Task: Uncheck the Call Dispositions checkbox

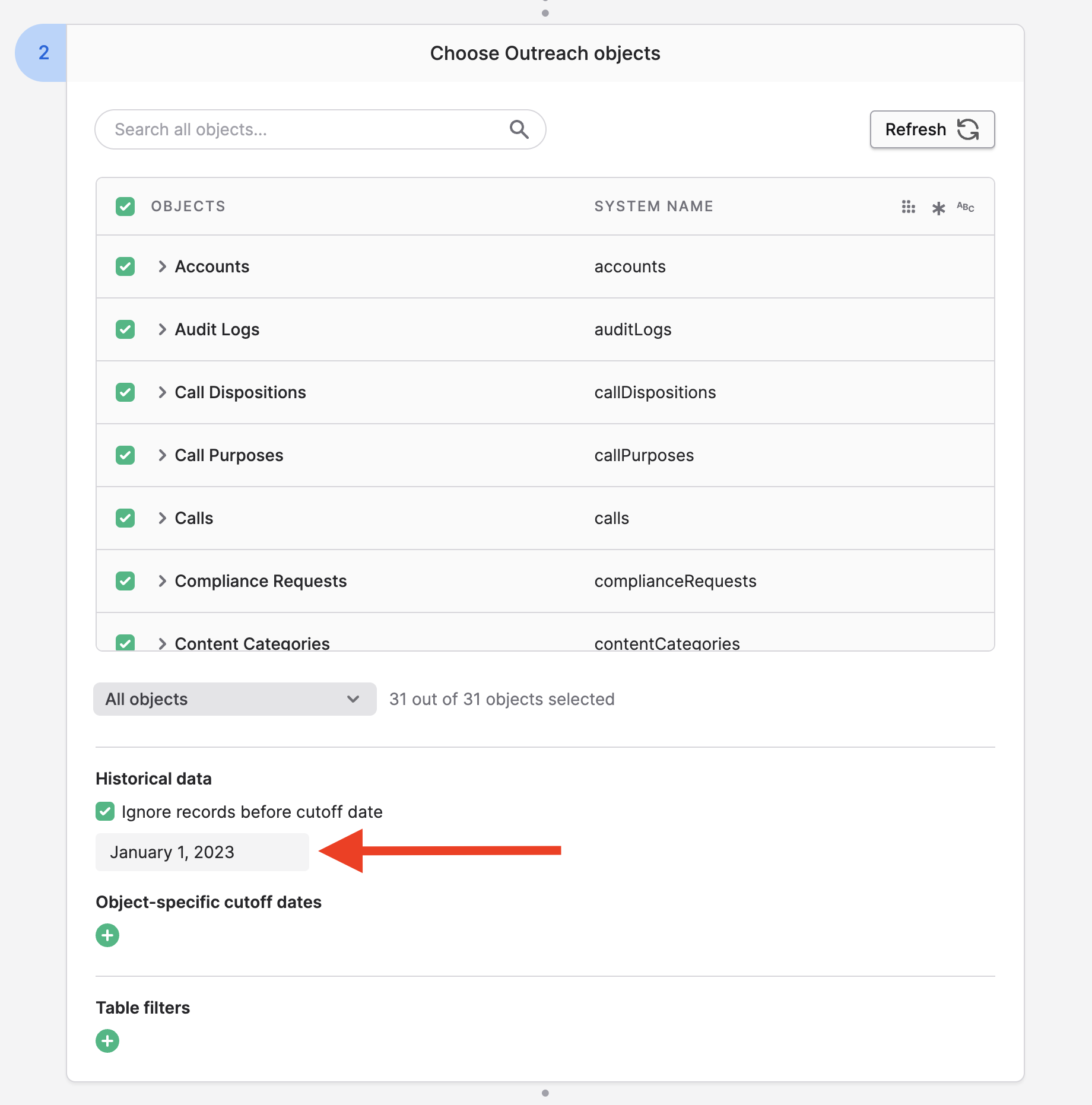Action: [125, 392]
